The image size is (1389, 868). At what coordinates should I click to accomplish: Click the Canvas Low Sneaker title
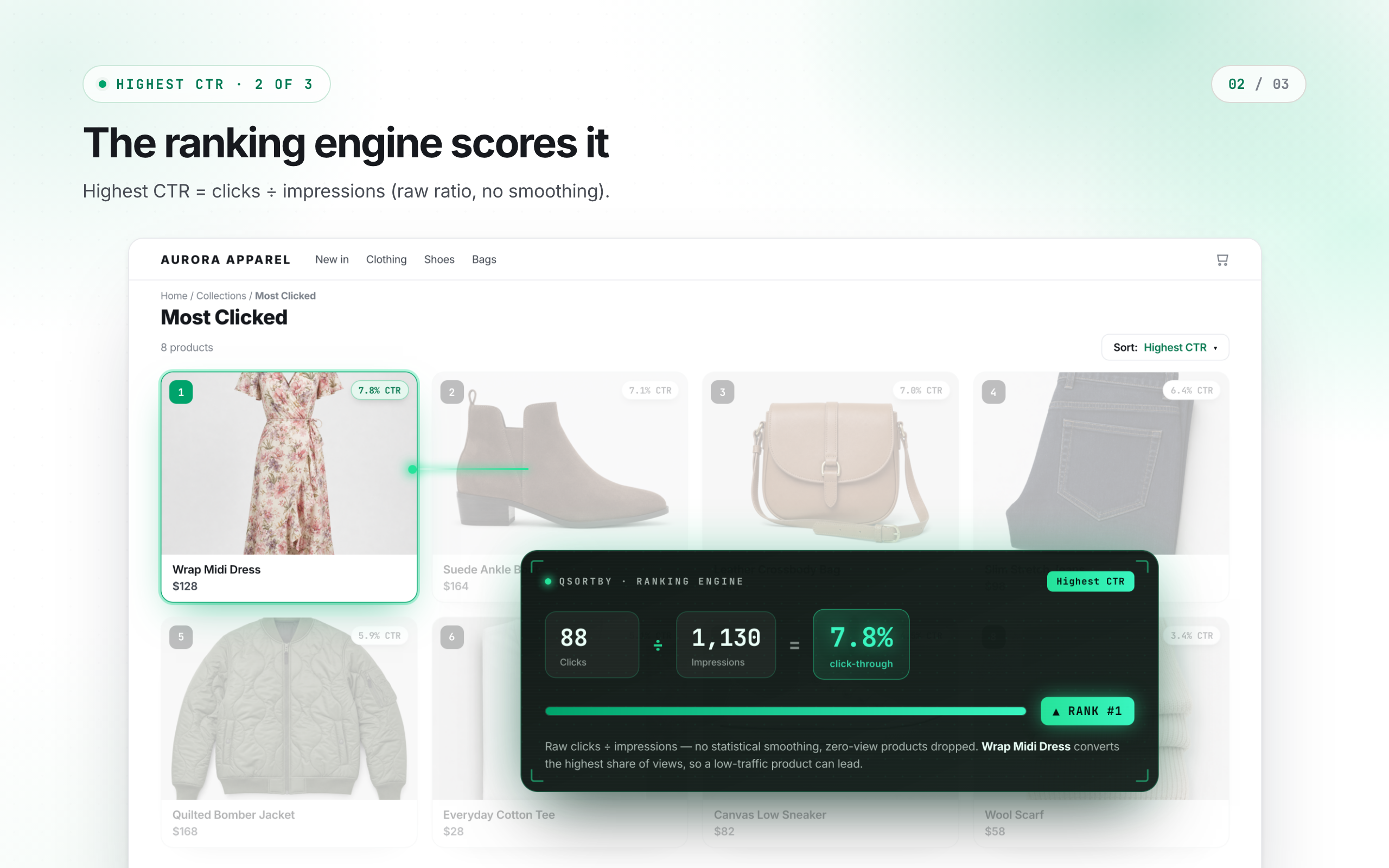(770, 815)
